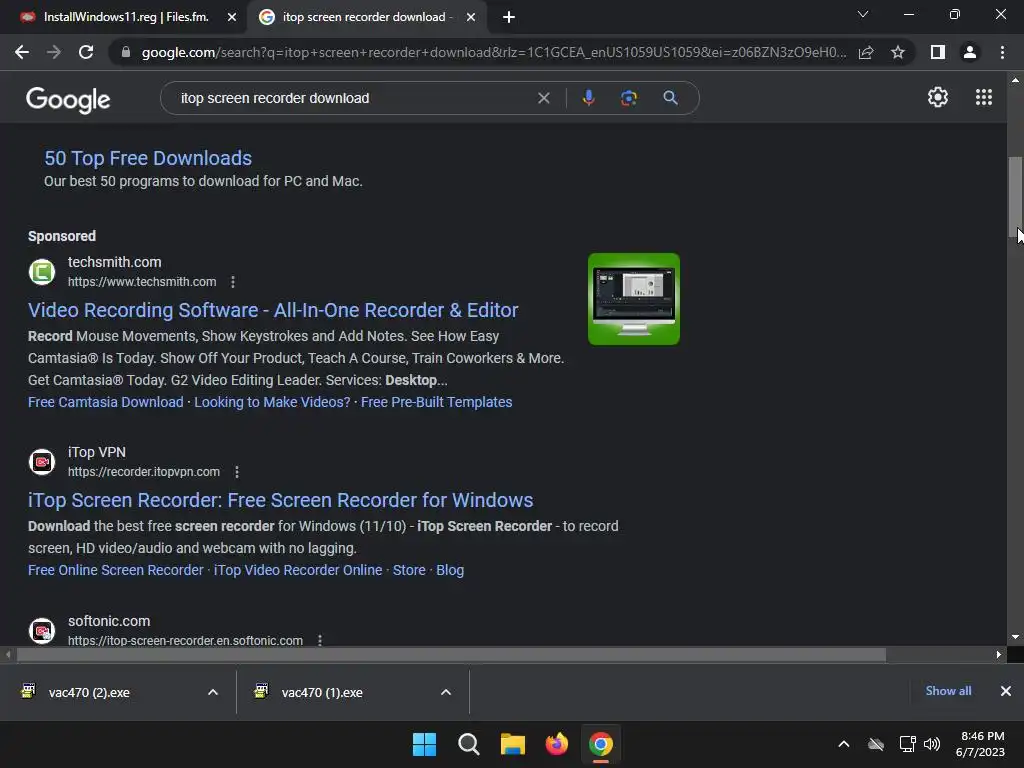The height and width of the screenshot is (768, 1024).
Task: Click the Chrome taskbar icon
Action: point(601,744)
